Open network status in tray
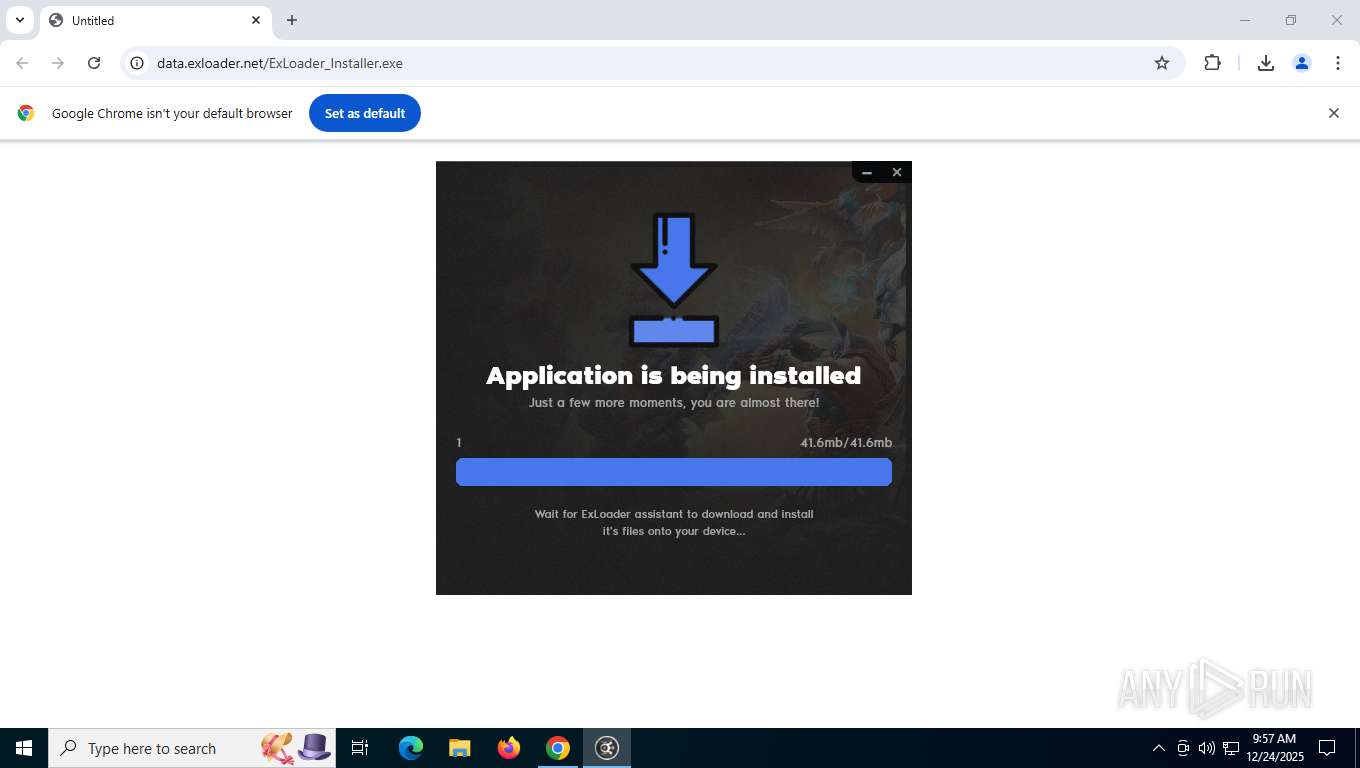 pyautogui.click(x=1231, y=748)
